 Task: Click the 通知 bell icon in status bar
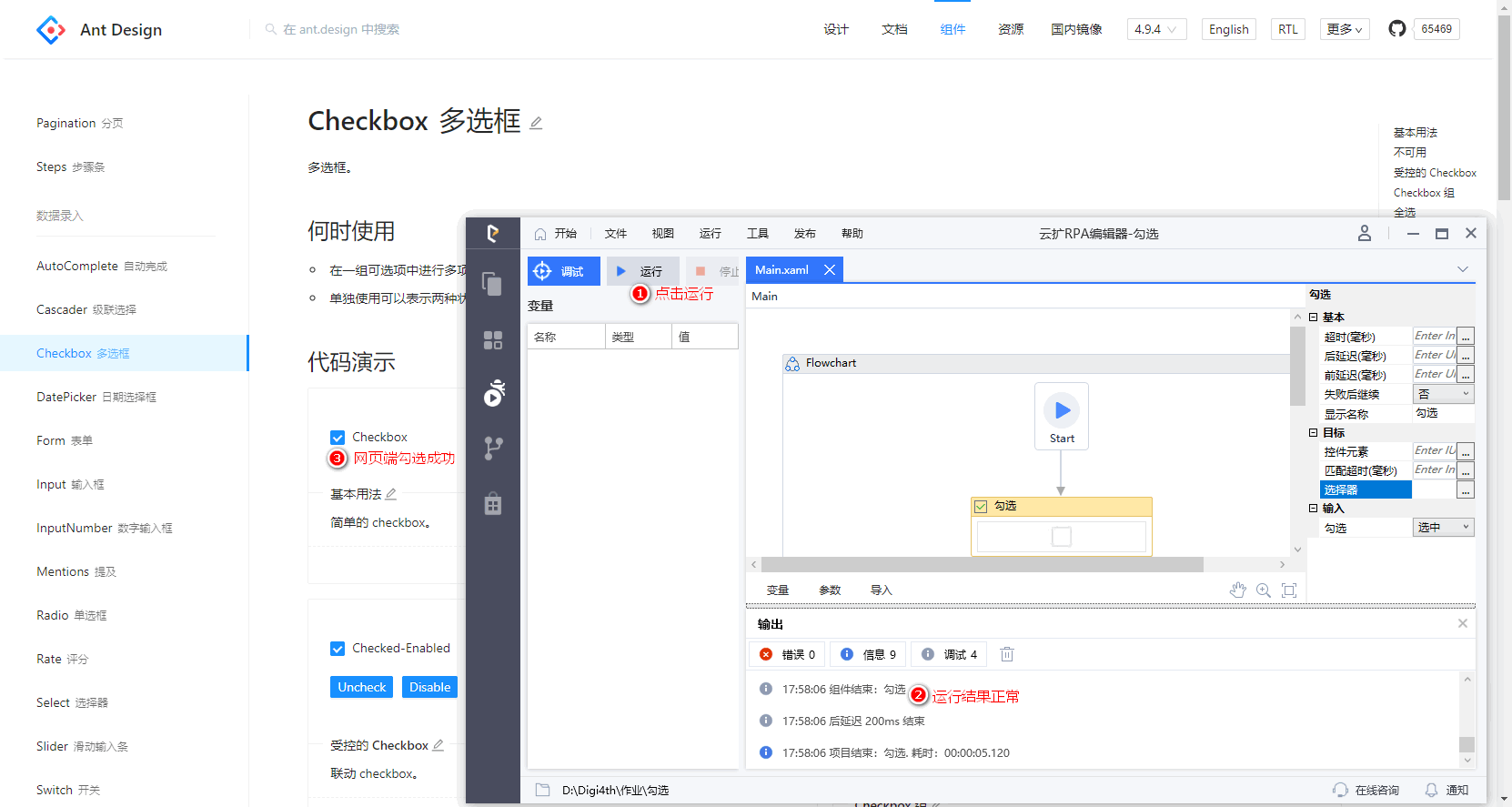pos(1432,790)
